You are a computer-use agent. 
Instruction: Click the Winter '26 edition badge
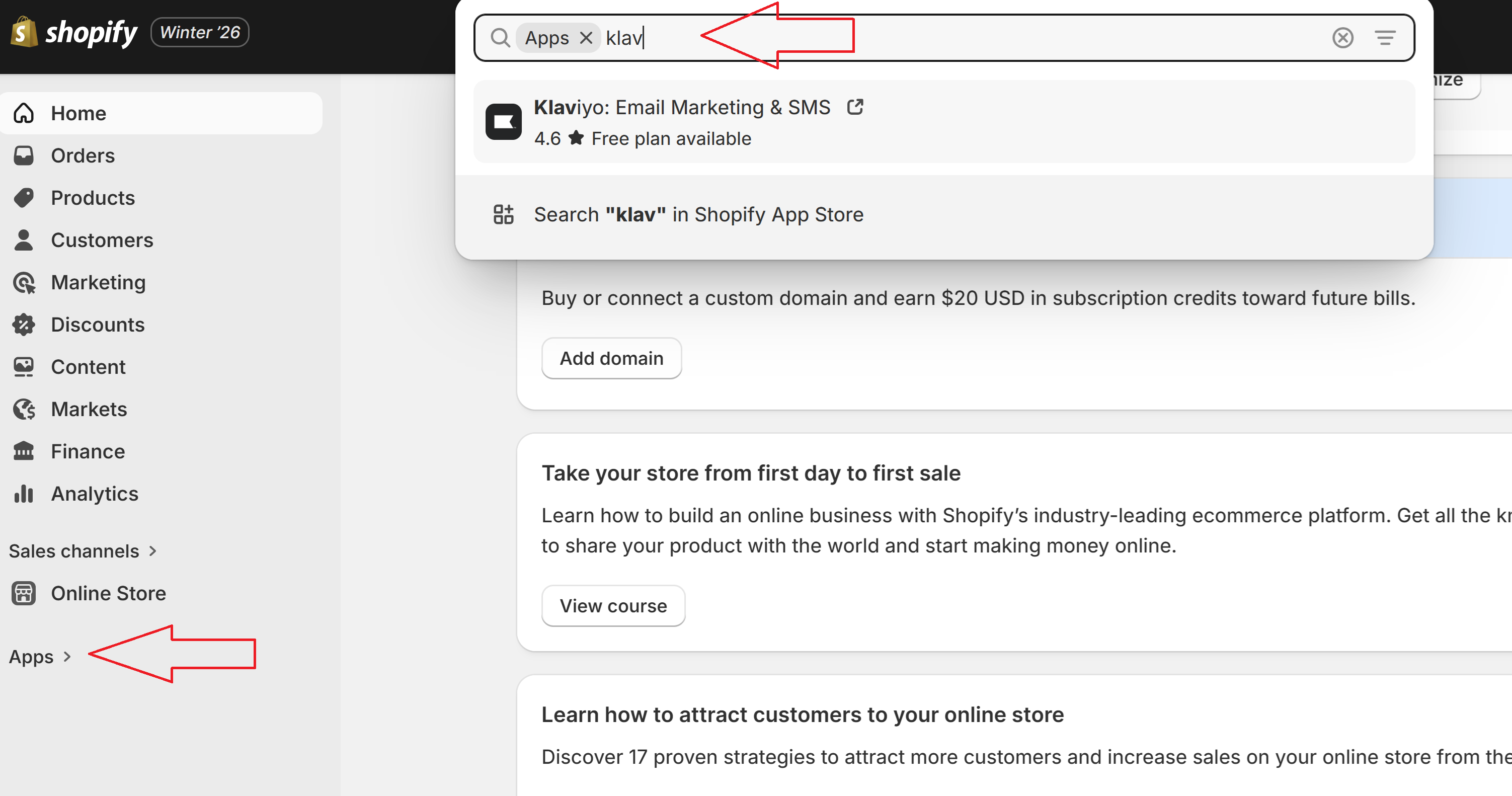(200, 32)
